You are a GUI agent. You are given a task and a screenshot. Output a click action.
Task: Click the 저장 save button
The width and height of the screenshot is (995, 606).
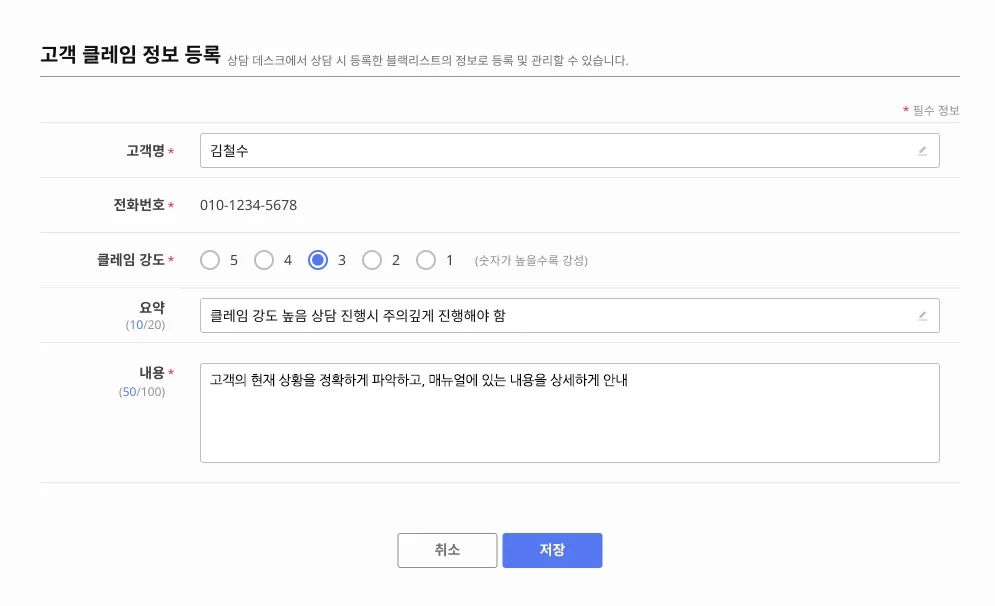552,550
